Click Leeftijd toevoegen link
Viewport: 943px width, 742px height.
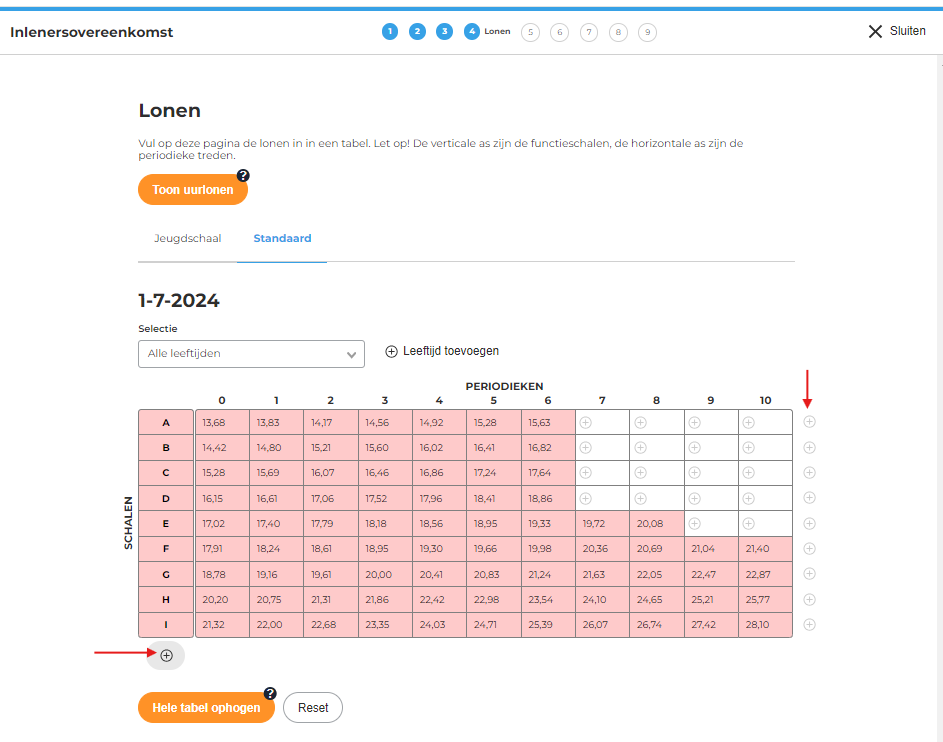[x=442, y=351]
